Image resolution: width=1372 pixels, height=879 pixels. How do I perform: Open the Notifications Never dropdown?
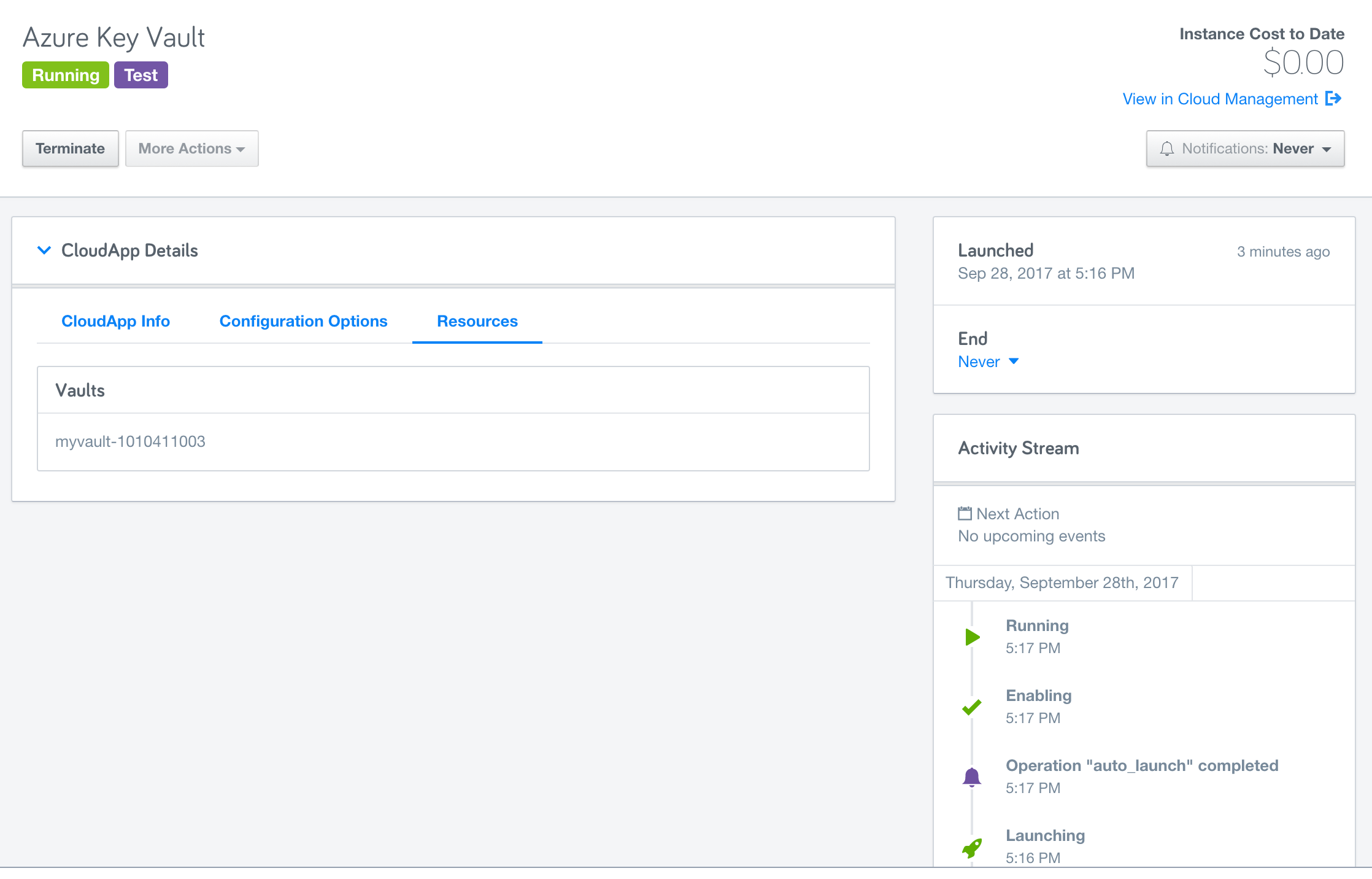[x=1246, y=149]
